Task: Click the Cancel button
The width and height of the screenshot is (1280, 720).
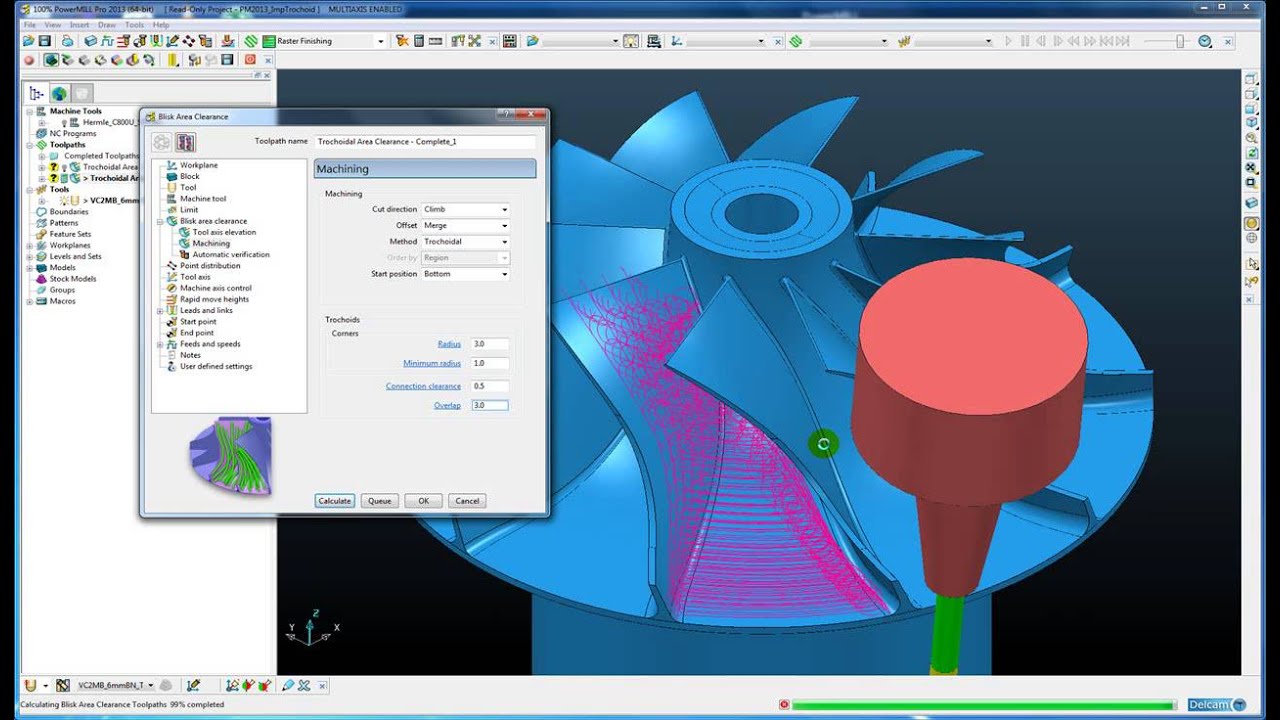Action: click(x=467, y=500)
